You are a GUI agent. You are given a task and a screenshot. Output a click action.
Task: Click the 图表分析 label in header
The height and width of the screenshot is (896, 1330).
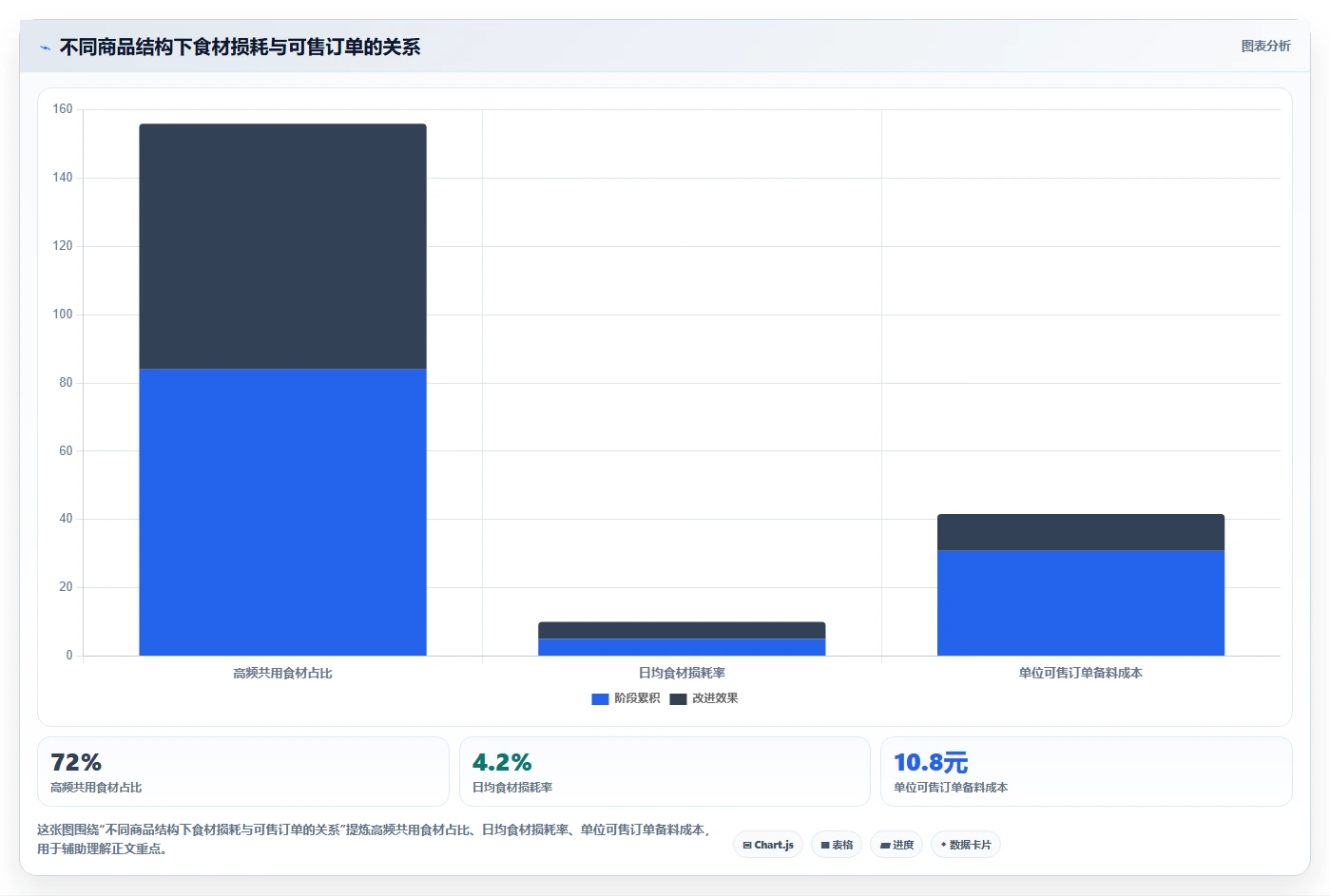point(1265,46)
